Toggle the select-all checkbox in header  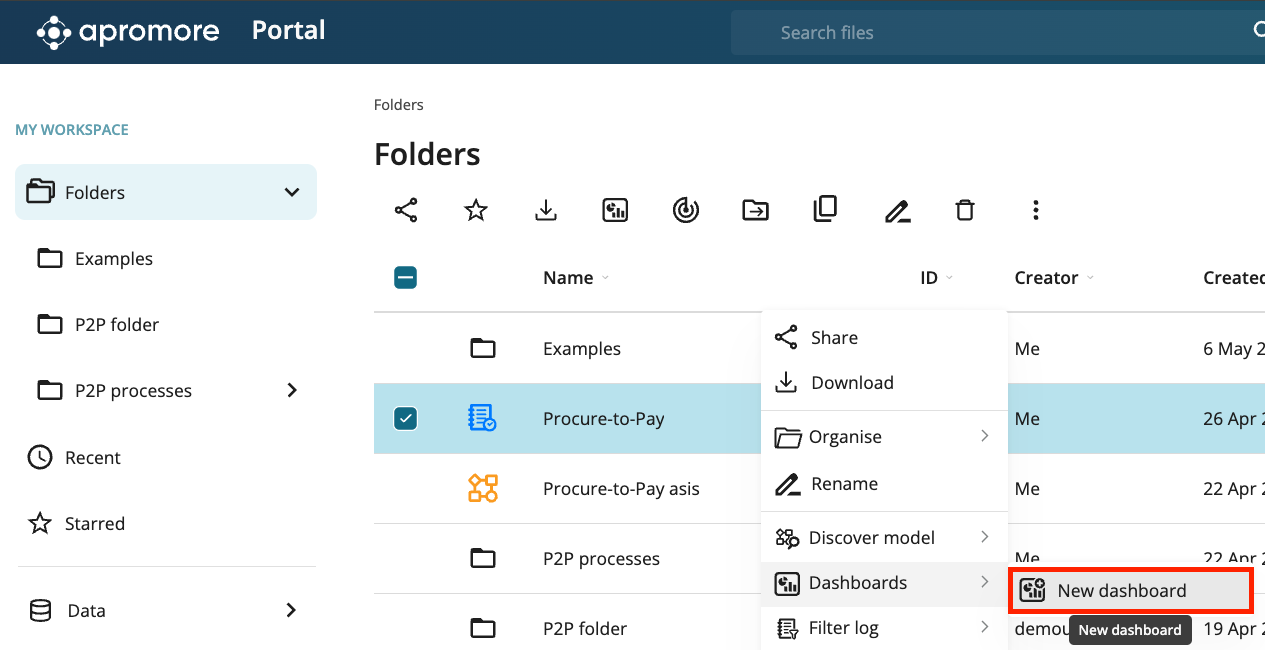(405, 278)
